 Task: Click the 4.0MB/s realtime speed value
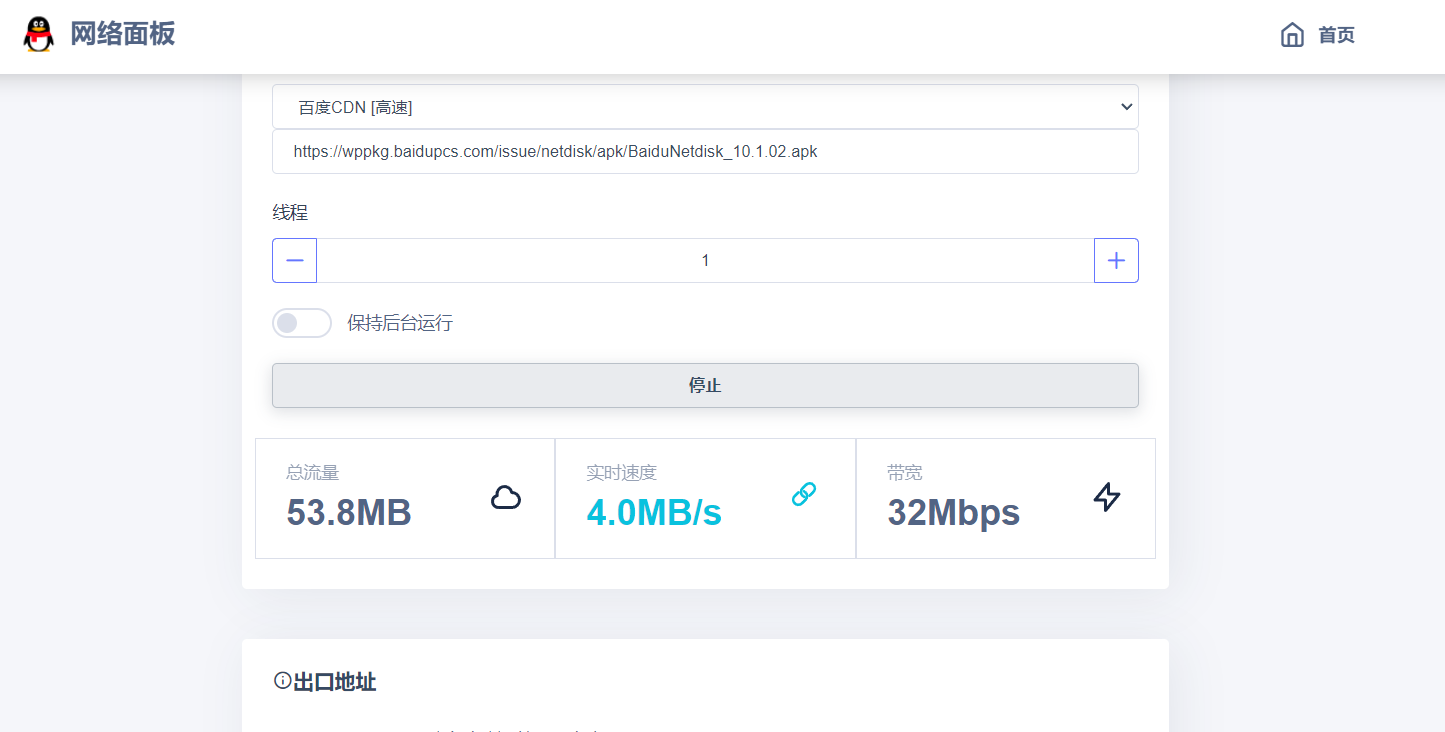pyautogui.click(x=654, y=513)
